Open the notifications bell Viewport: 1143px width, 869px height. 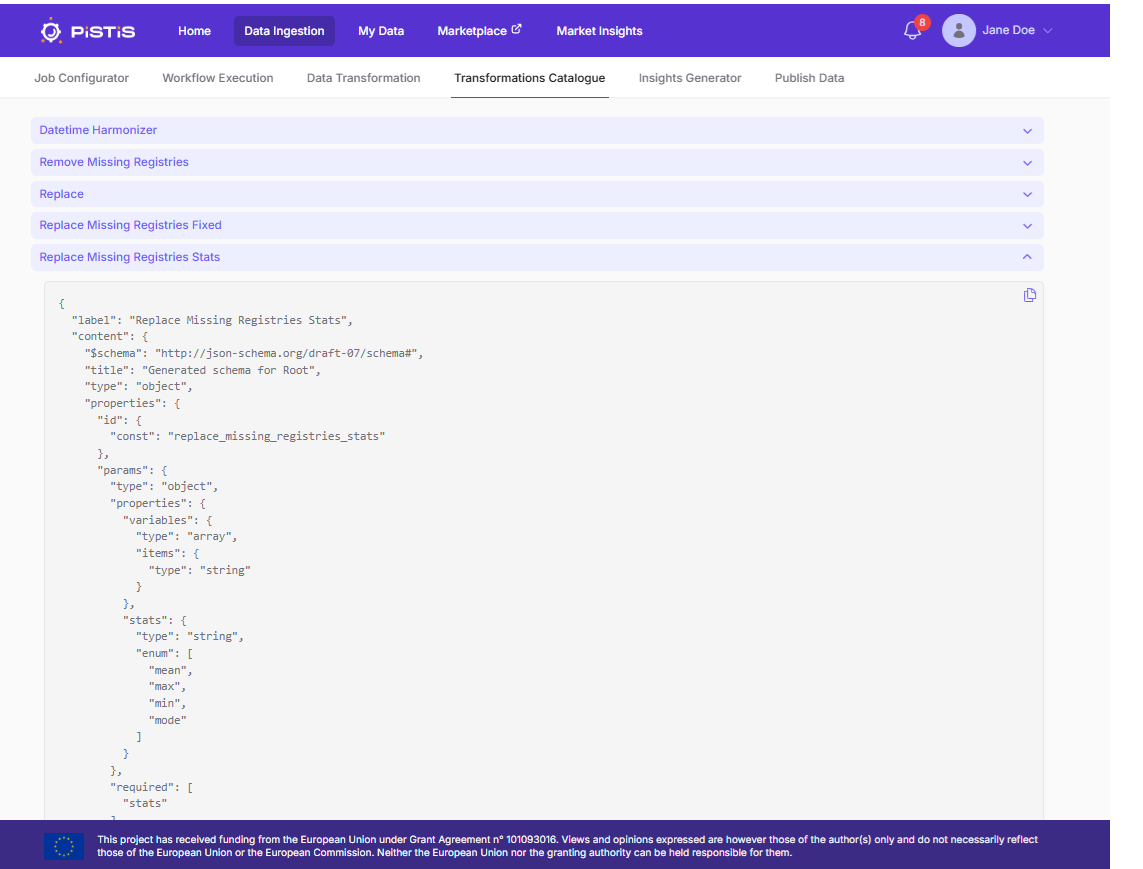coord(912,31)
